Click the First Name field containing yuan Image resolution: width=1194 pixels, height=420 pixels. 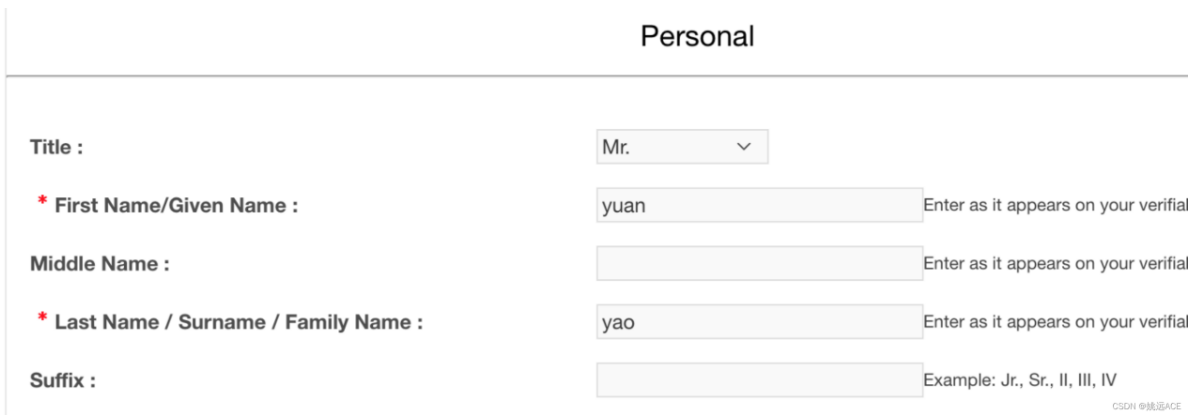(x=759, y=205)
